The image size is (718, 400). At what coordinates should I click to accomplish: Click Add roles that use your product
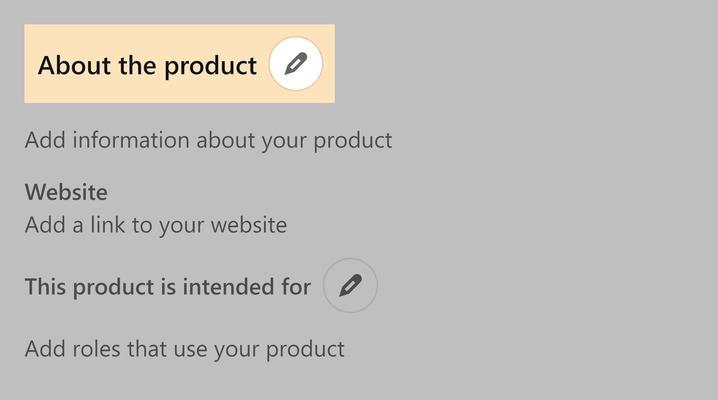185,349
